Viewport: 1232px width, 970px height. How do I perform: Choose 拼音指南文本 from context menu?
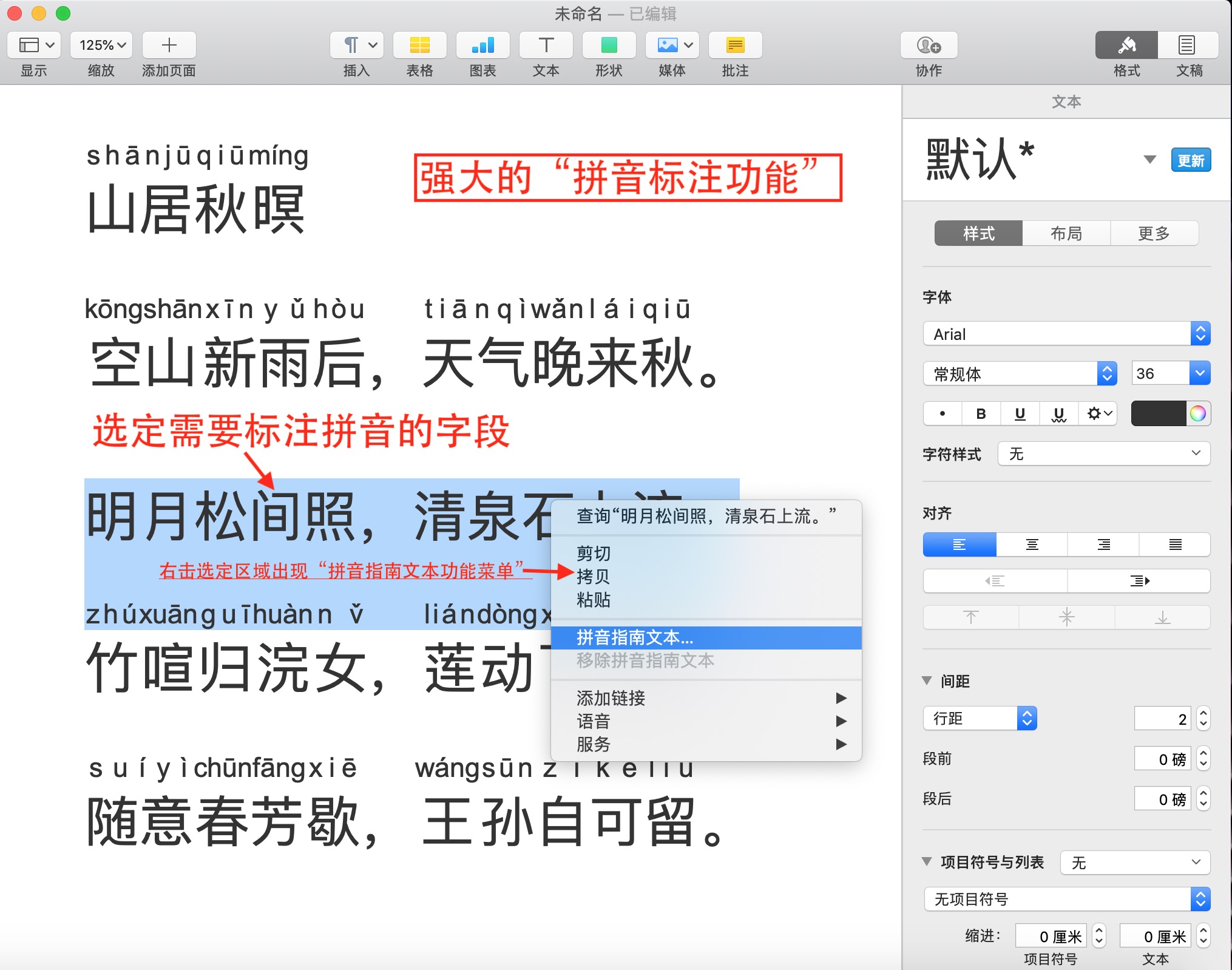pyautogui.click(x=635, y=637)
